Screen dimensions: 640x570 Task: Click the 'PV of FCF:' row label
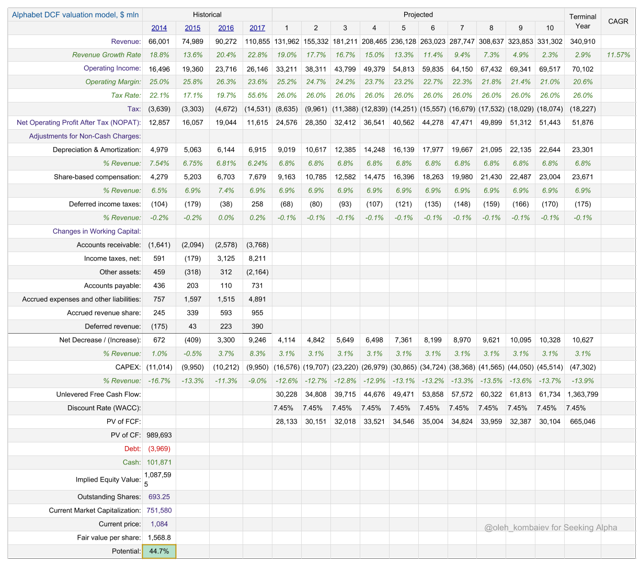(124, 421)
